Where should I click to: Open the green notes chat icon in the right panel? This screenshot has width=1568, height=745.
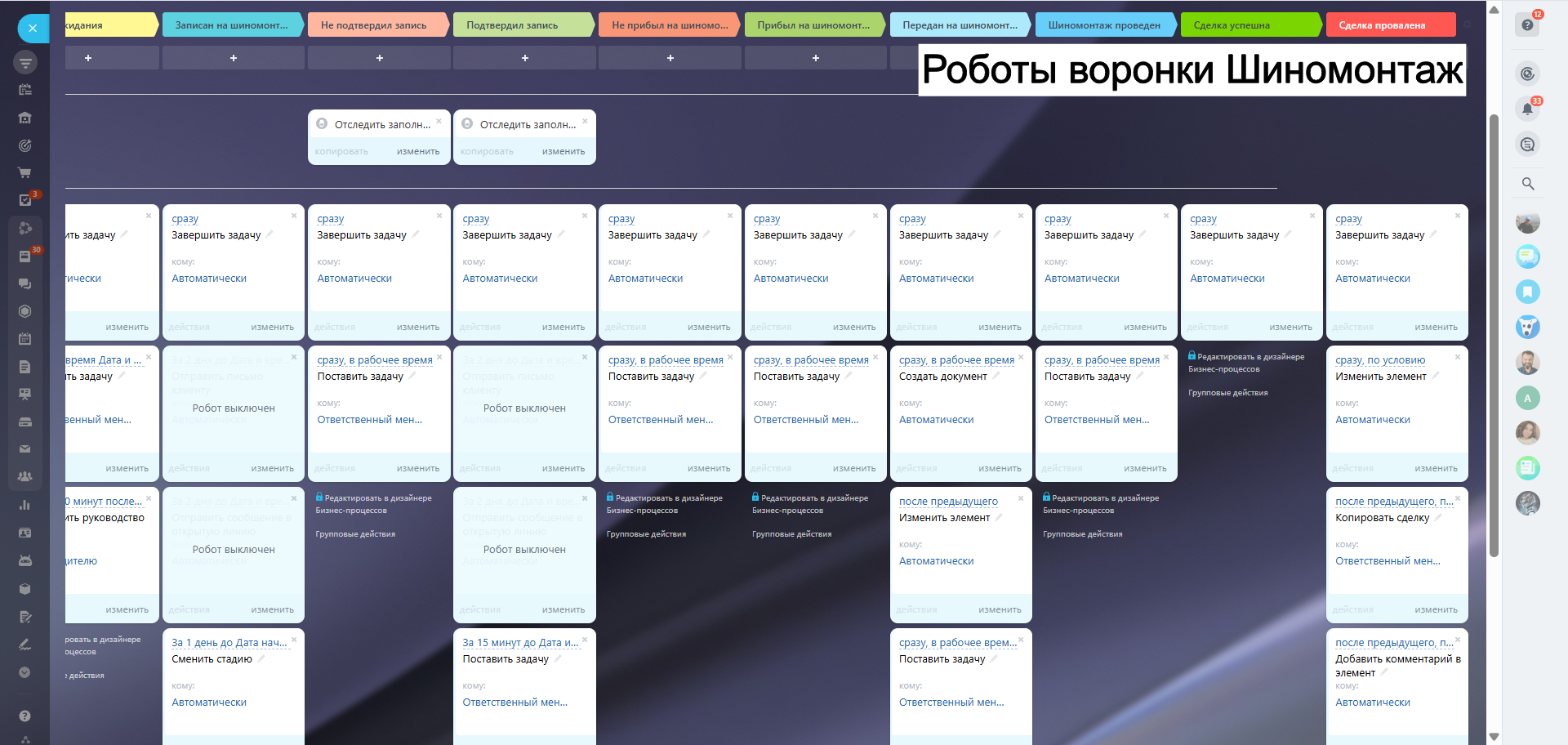point(1527,468)
